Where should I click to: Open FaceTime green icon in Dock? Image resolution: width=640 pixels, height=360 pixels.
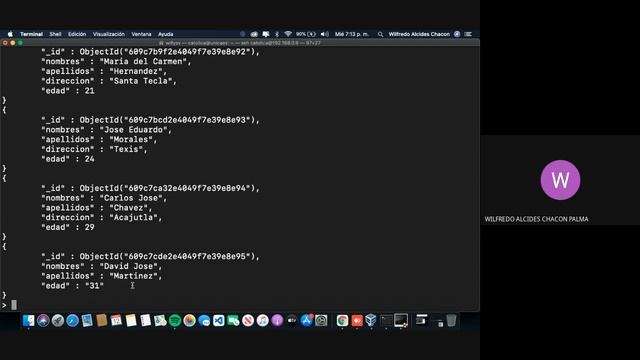pos(233,320)
